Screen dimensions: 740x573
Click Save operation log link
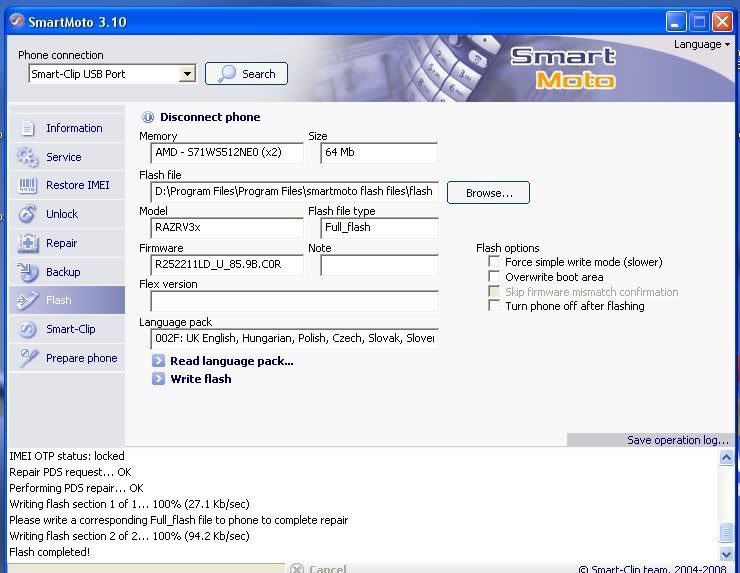678,440
